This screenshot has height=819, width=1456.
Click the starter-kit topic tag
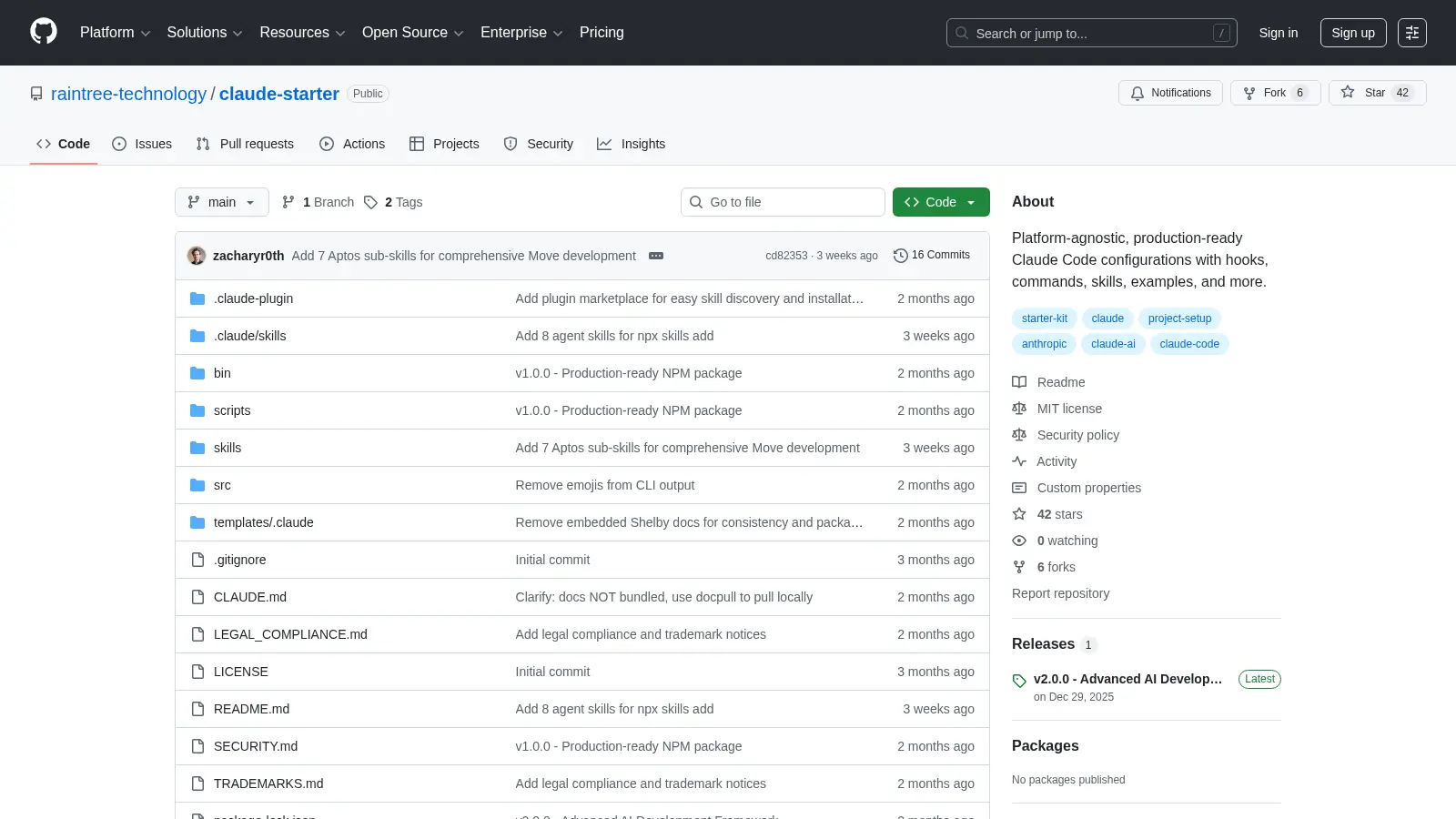click(1045, 318)
